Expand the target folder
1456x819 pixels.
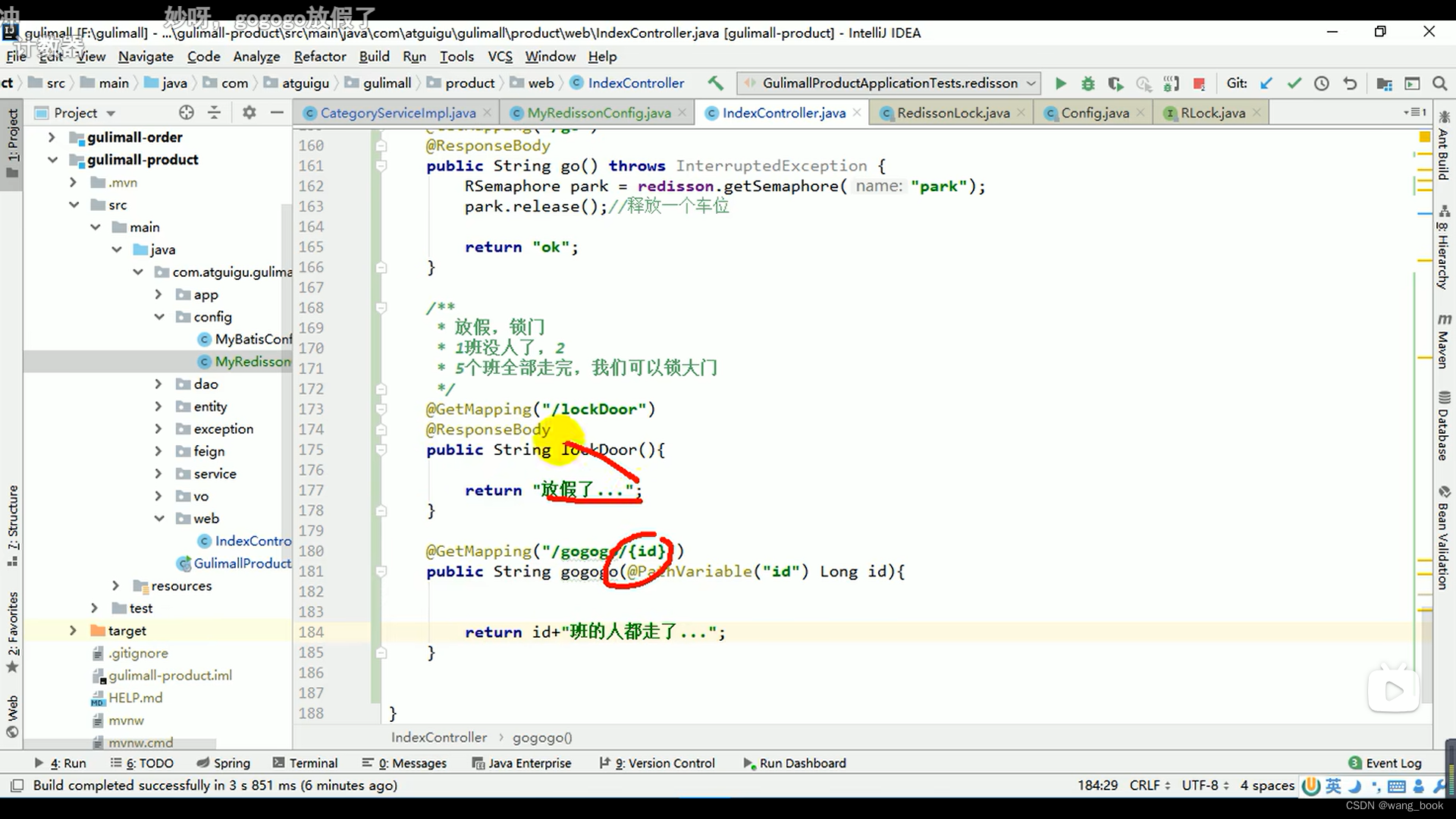[x=73, y=630]
